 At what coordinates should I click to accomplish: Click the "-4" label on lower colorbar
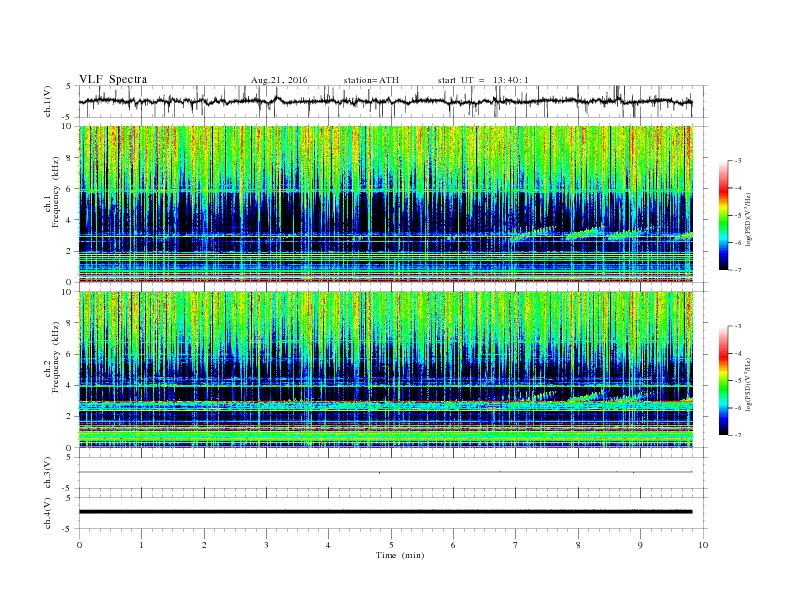click(738, 353)
